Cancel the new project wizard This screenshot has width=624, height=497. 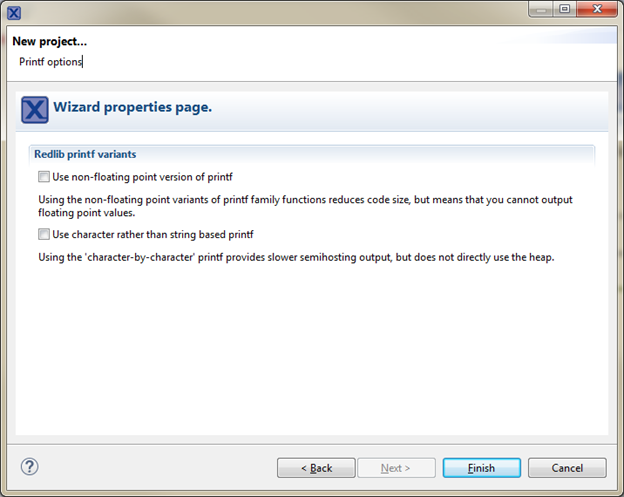click(x=567, y=468)
